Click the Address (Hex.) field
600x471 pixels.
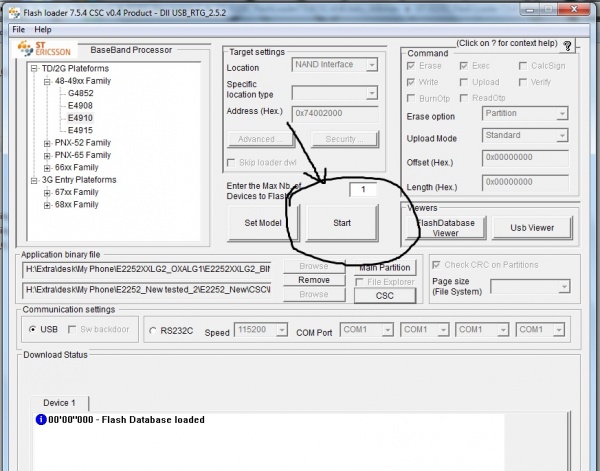coord(335,113)
